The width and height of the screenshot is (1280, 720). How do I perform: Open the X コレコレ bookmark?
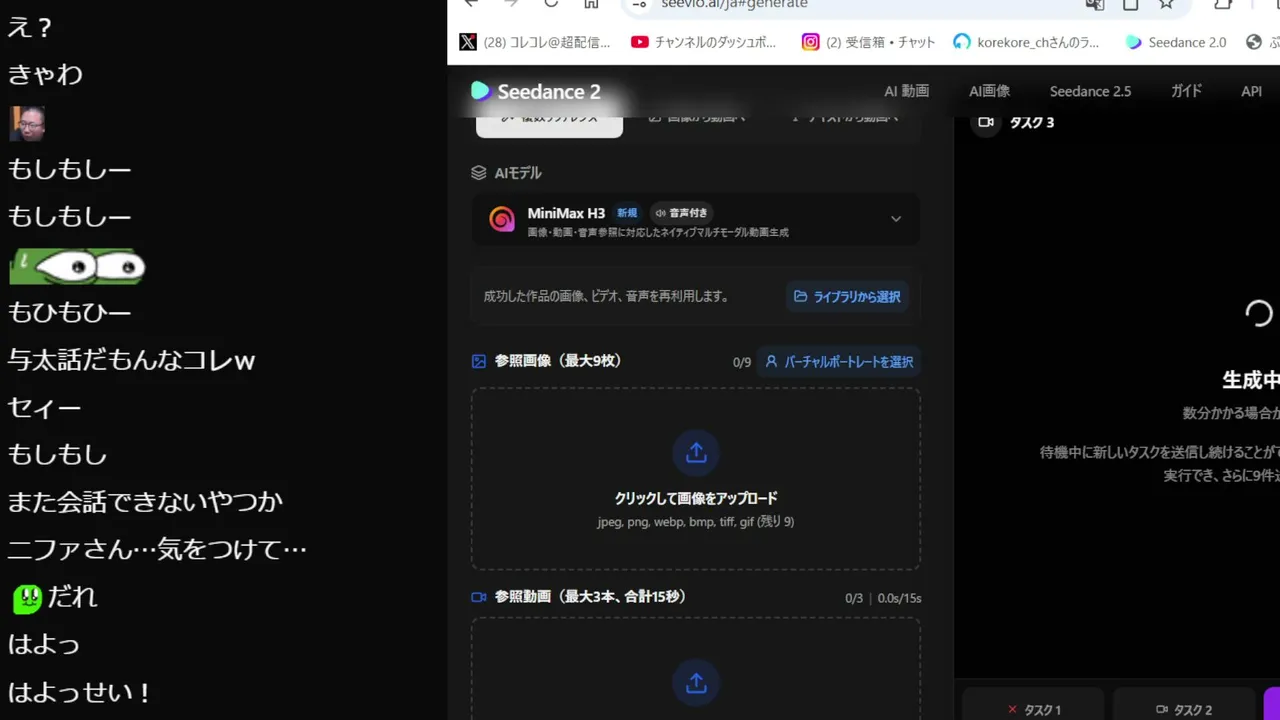tap(535, 42)
